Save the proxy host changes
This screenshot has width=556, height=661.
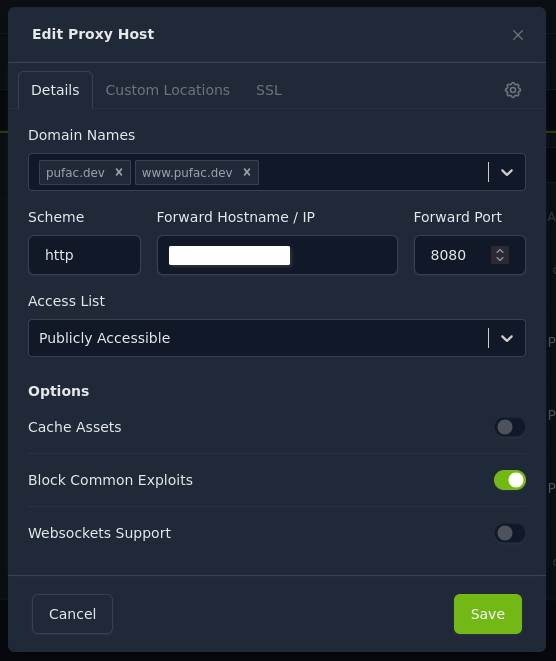tap(488, 614)
